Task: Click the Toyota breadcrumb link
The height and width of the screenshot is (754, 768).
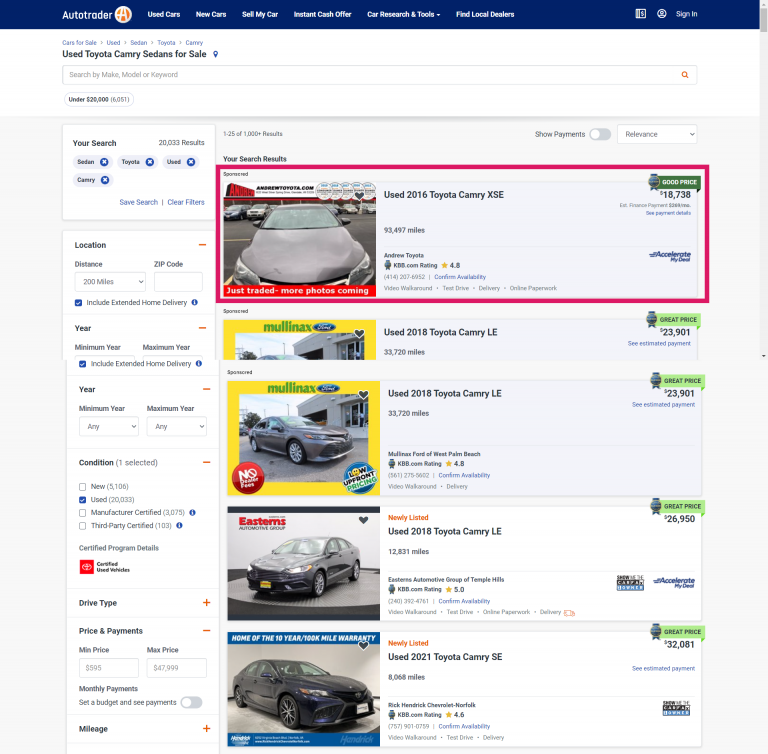Action: pos(166,43)
